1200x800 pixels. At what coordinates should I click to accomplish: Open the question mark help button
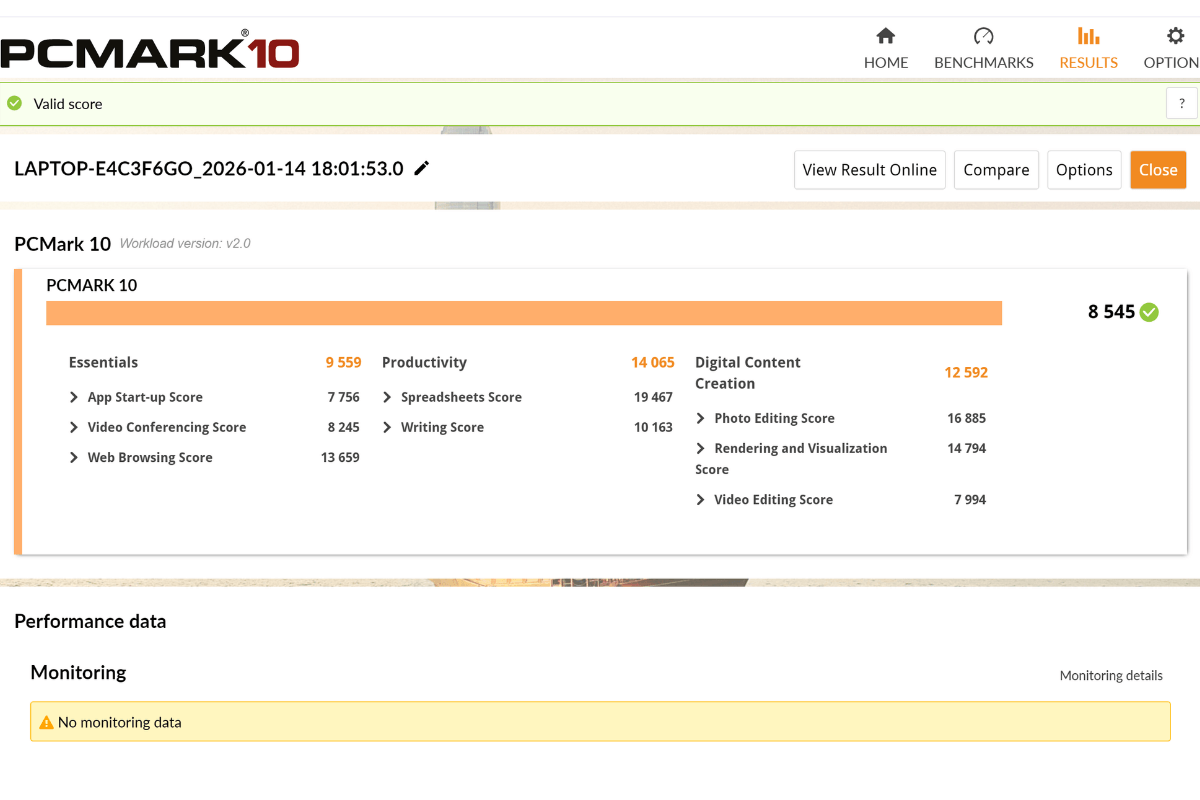pyautogui.click(x=1182, y=103)
